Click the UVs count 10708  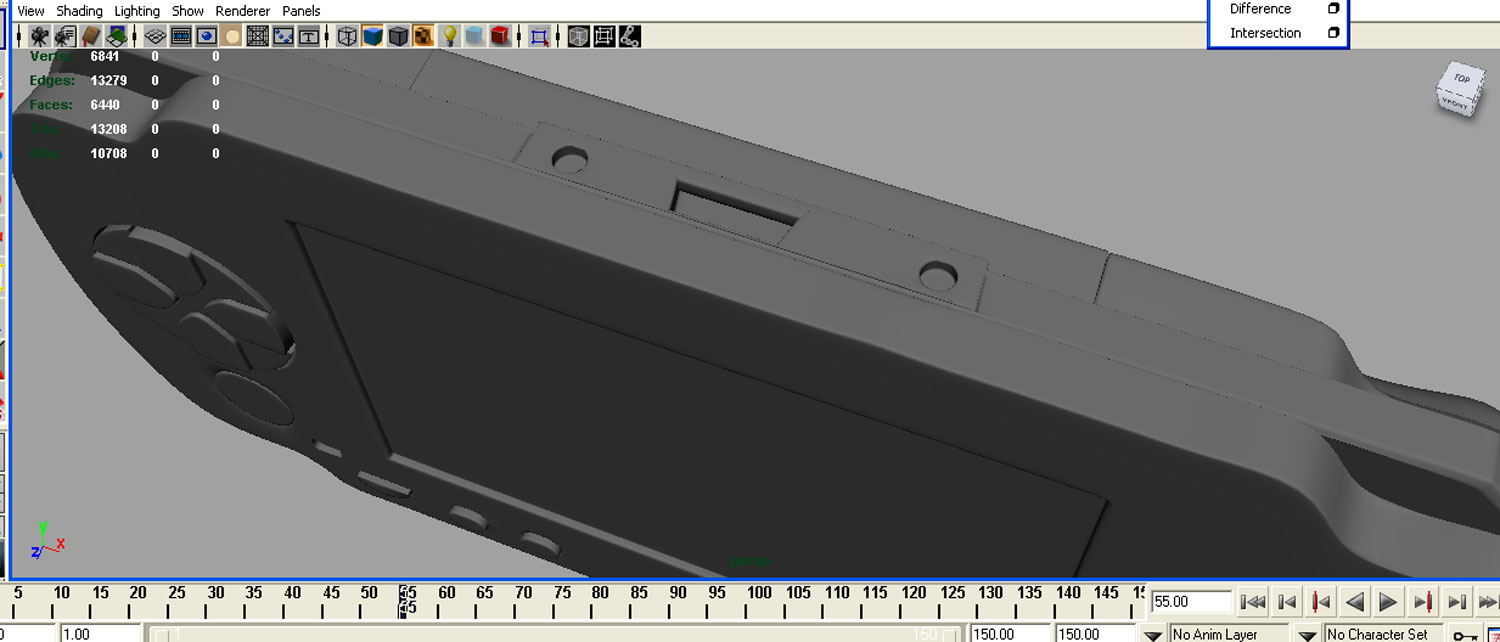click(109, 153)
